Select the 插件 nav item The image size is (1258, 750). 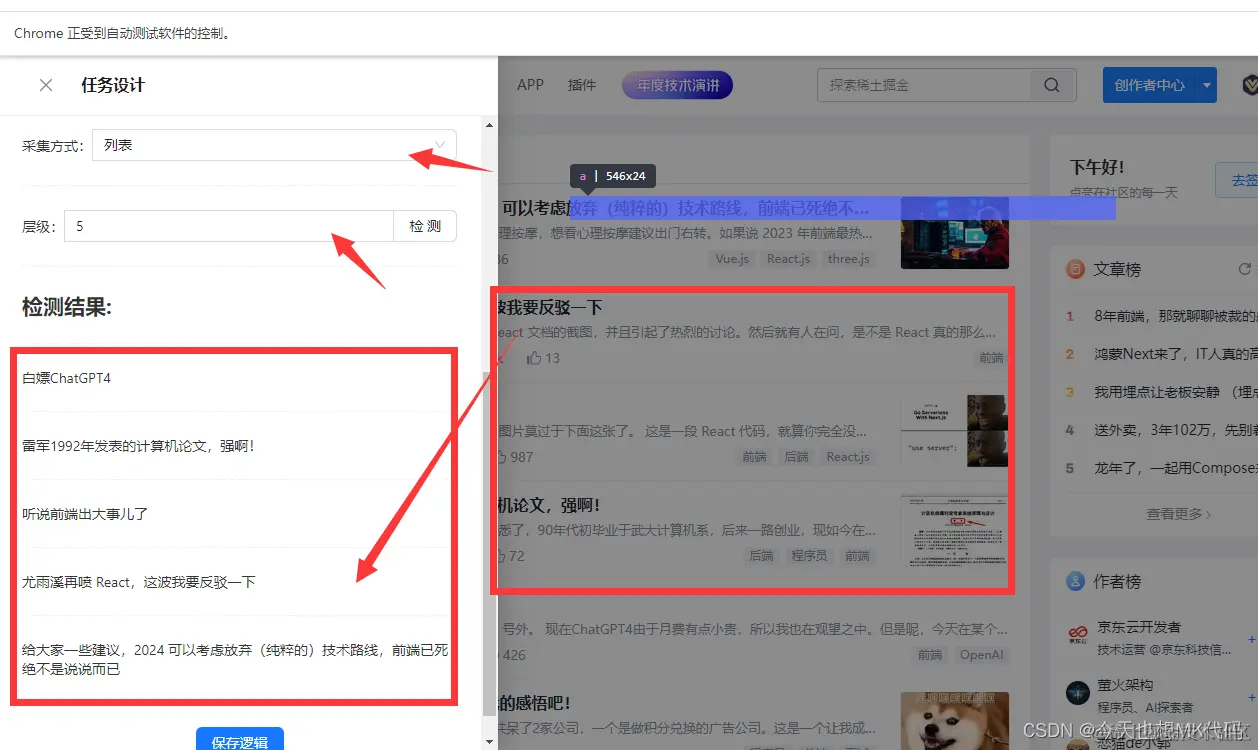(x=581, y=85)
